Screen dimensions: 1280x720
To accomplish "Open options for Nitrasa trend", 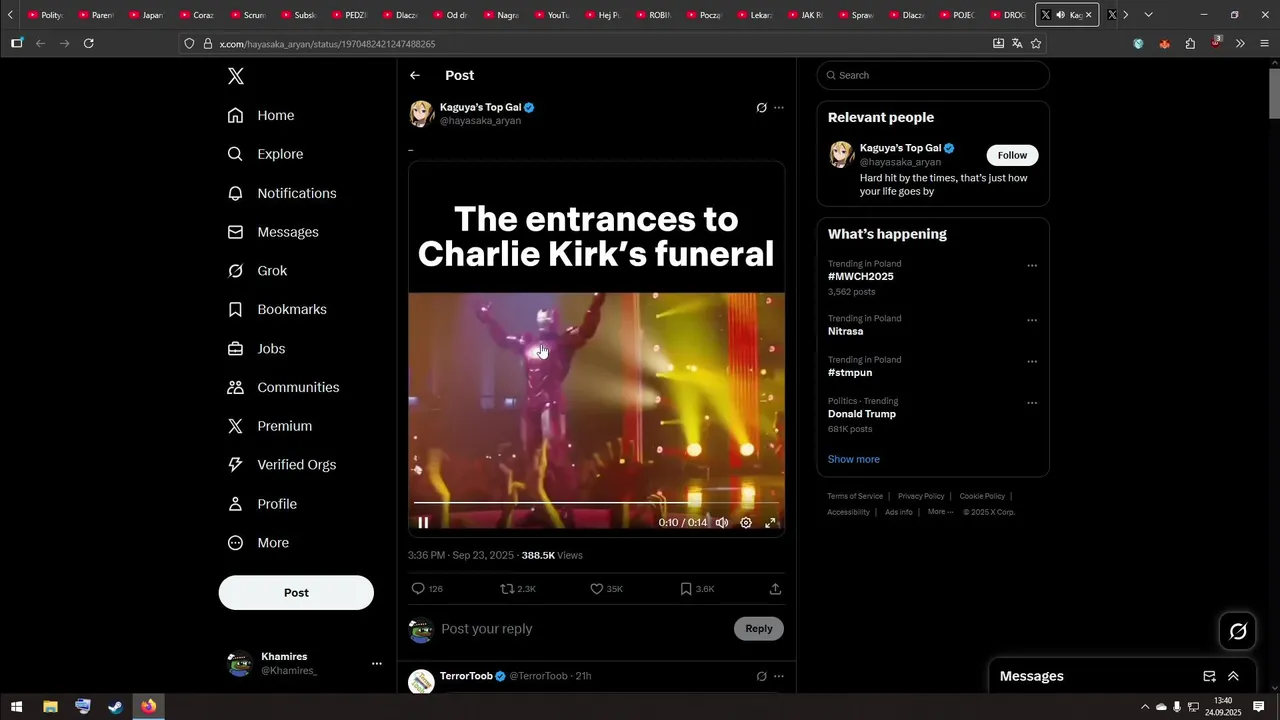I will [x=1032, y=321].
